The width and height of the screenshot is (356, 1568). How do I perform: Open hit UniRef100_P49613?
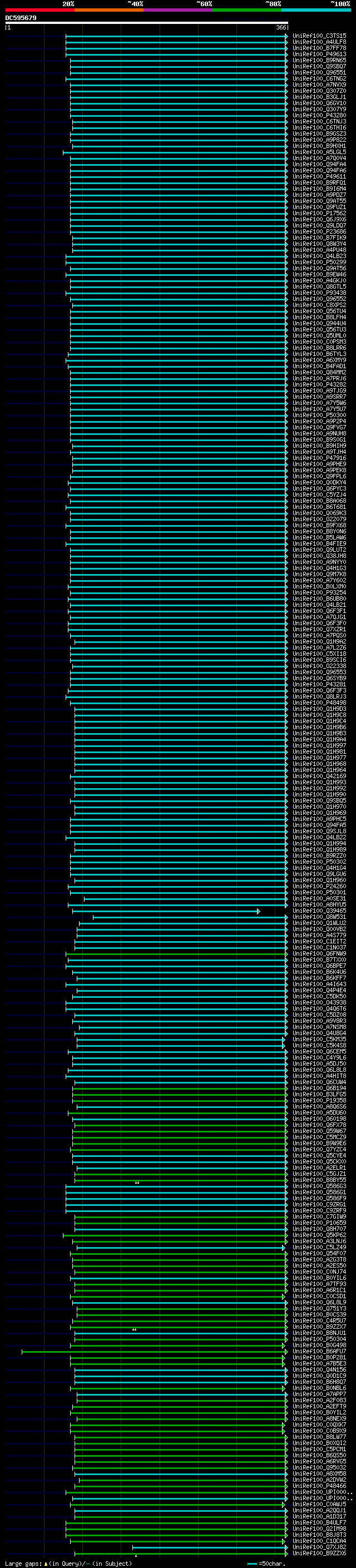319,54
